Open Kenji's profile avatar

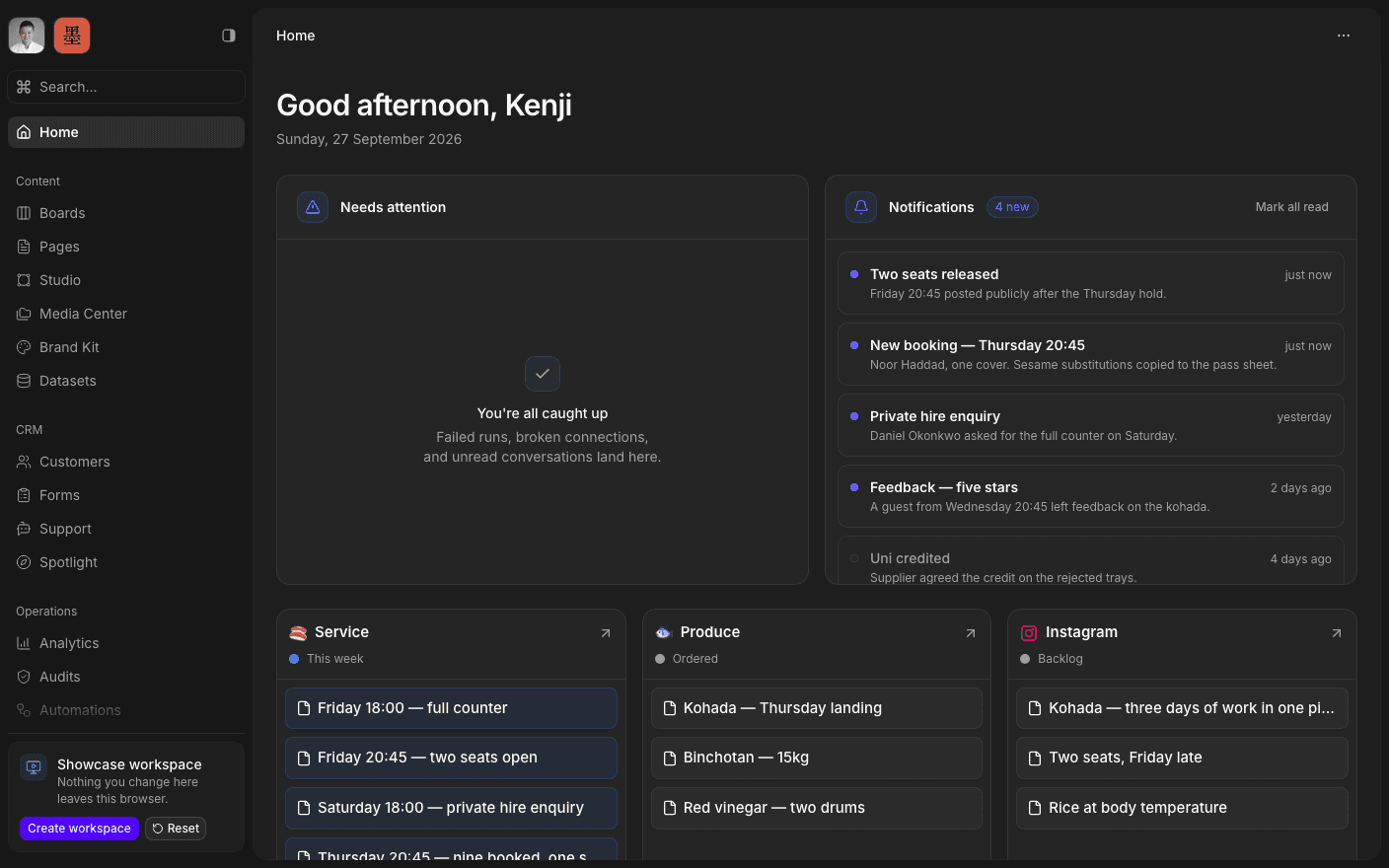click(27, 36)
